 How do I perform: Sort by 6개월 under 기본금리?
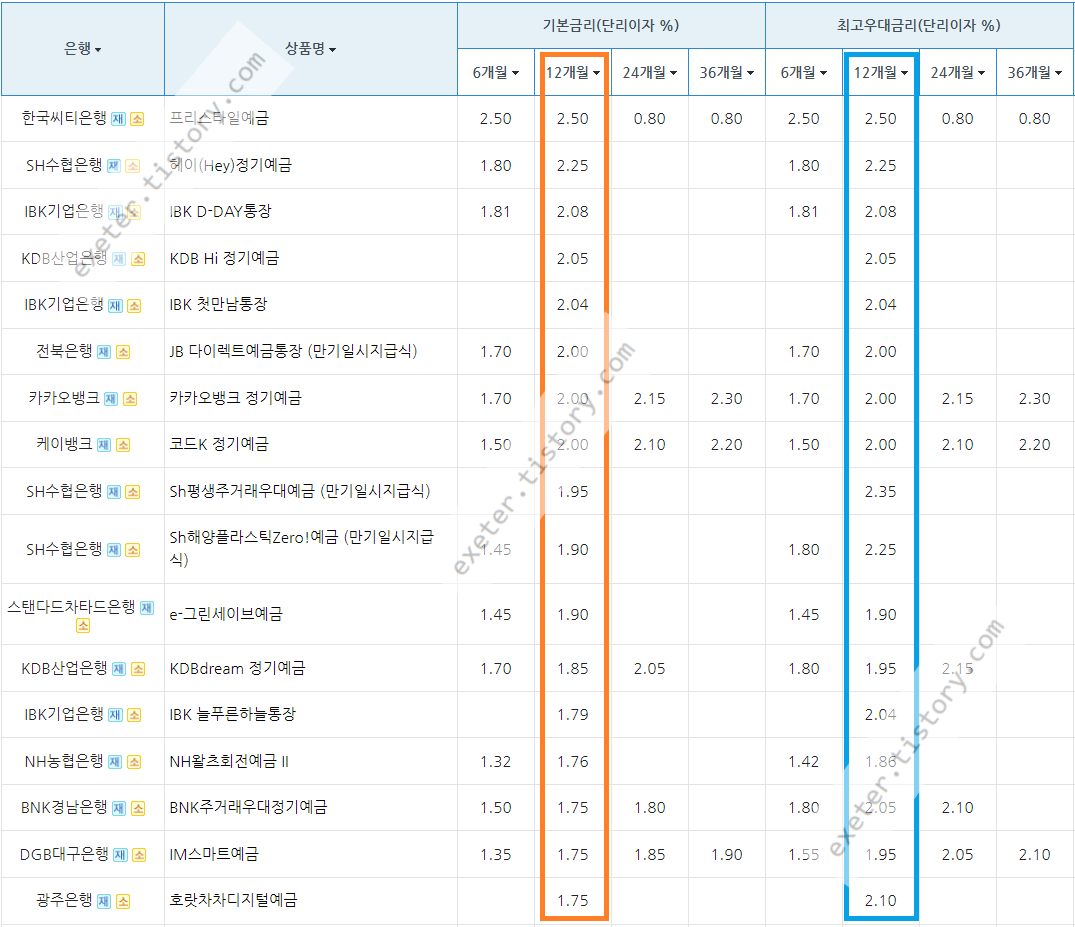[496, 72]
